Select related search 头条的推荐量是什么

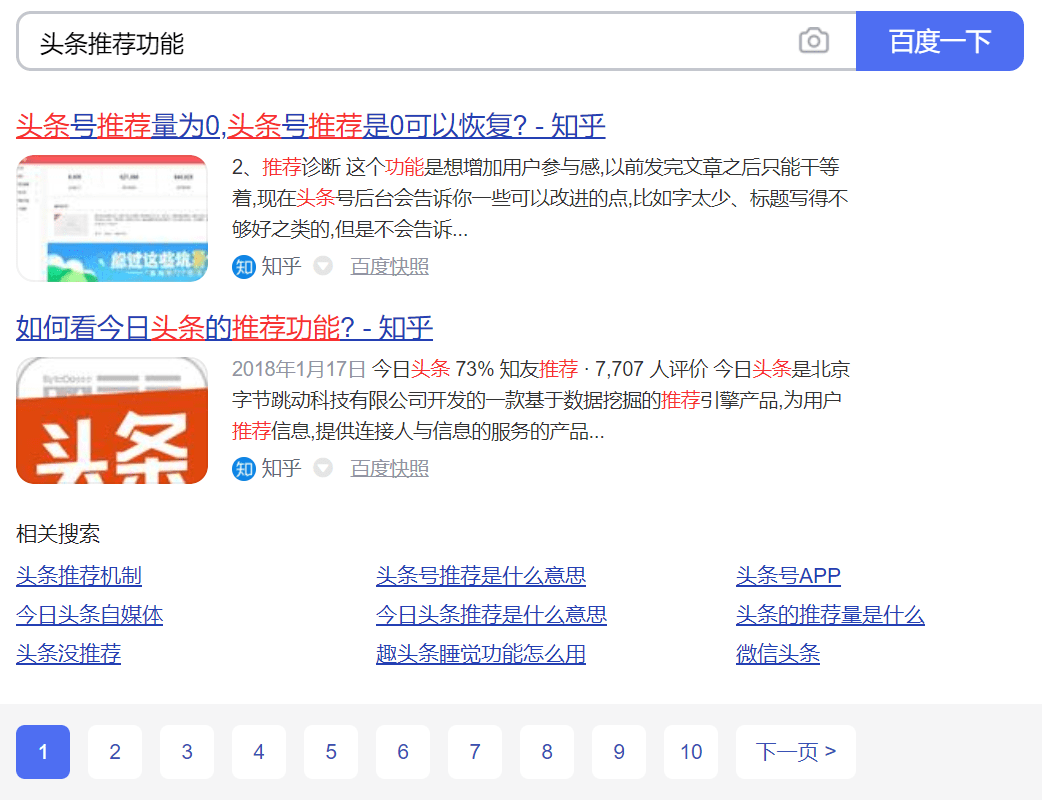(x=830, y=615)
